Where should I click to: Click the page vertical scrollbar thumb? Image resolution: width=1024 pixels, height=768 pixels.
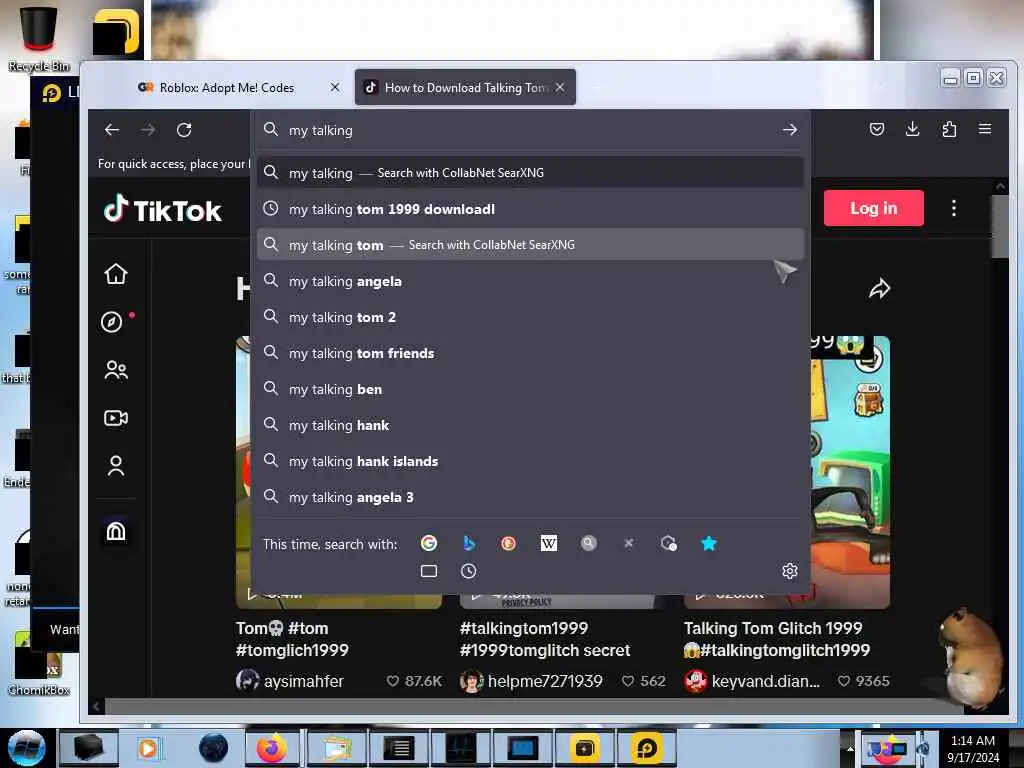point(999,227)
